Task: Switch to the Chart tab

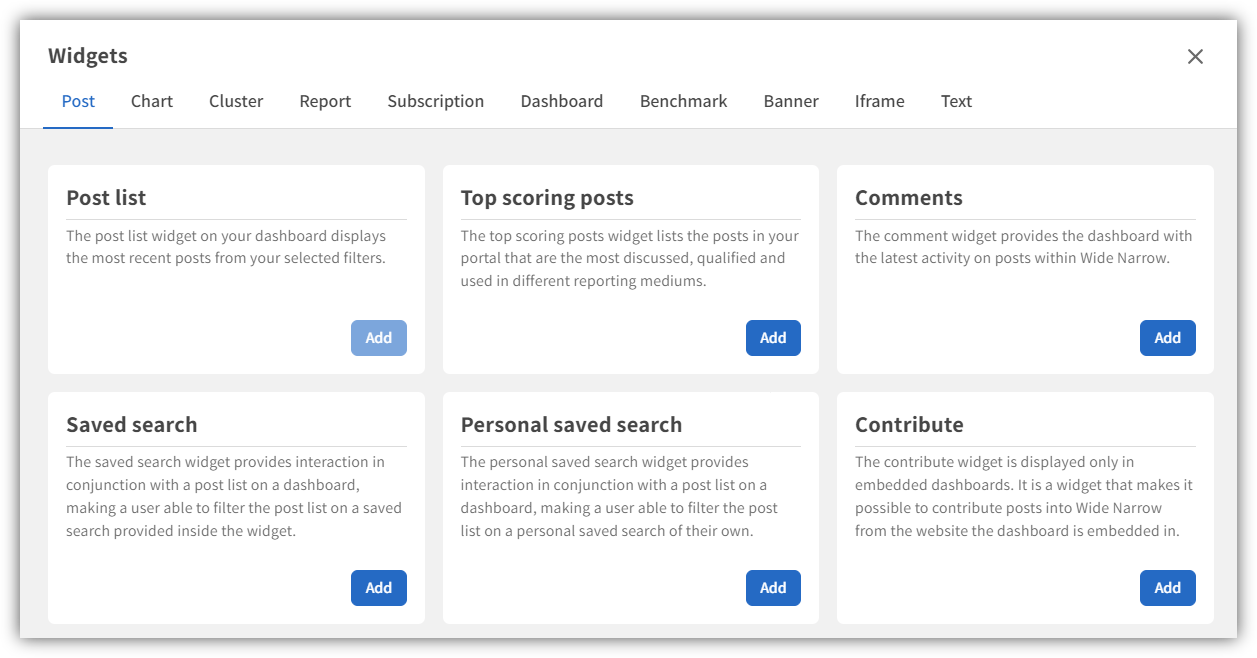Action: (x=152, y=101)
